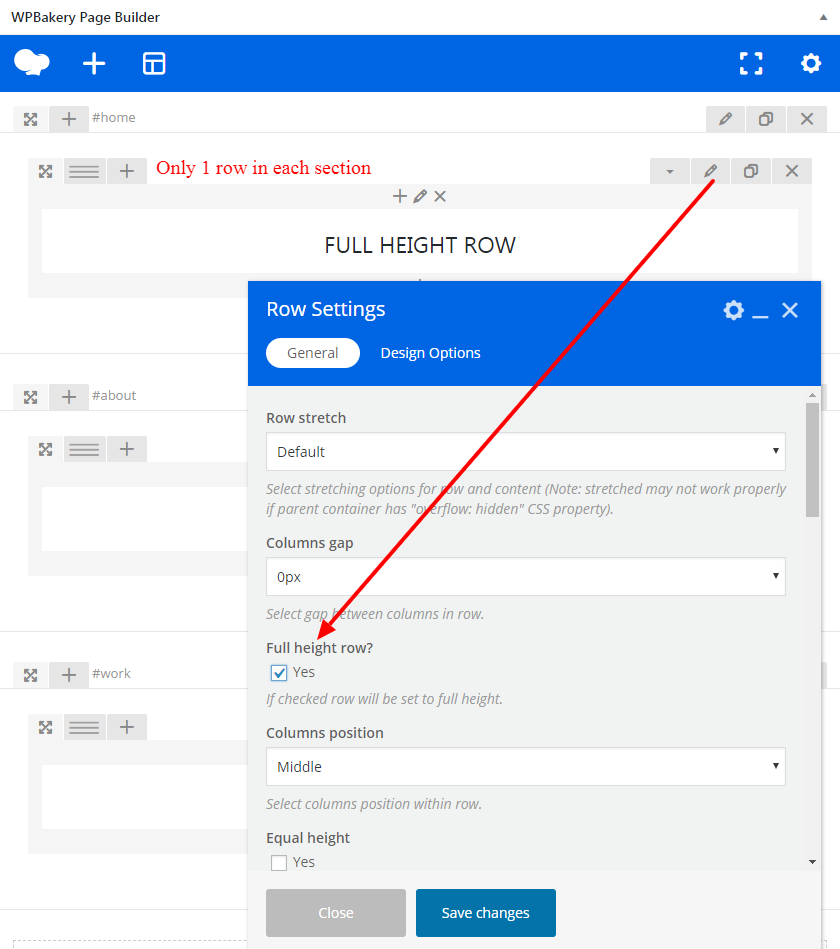The height and width of the screenshot is (949, 840).
Task: Click the Row Settings panel scrollbar
Action: [x=812, y=460]
